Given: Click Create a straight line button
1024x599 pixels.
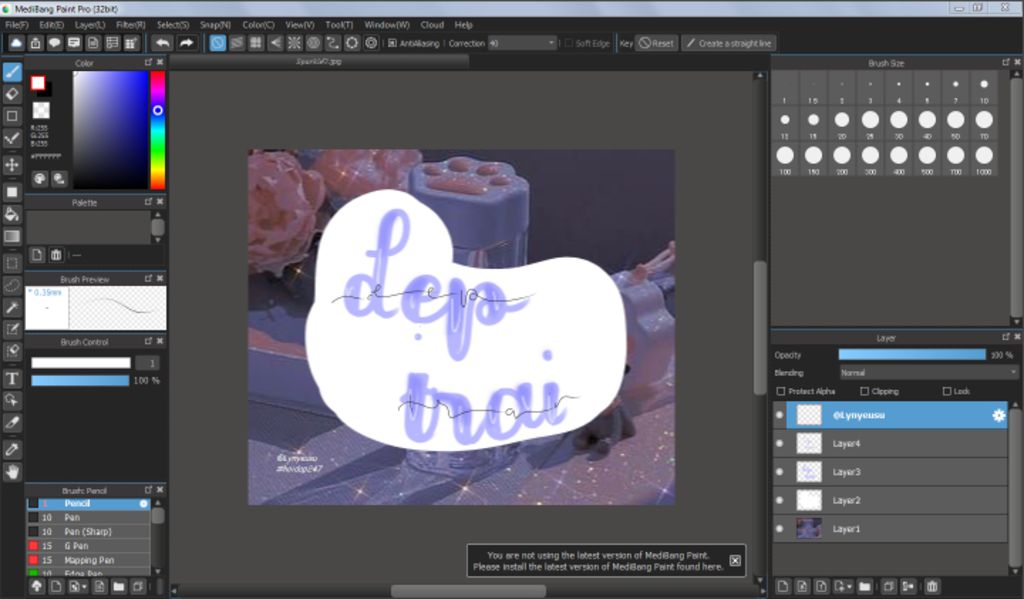Looking at the screenshot, I should click(x=728, y=43).
